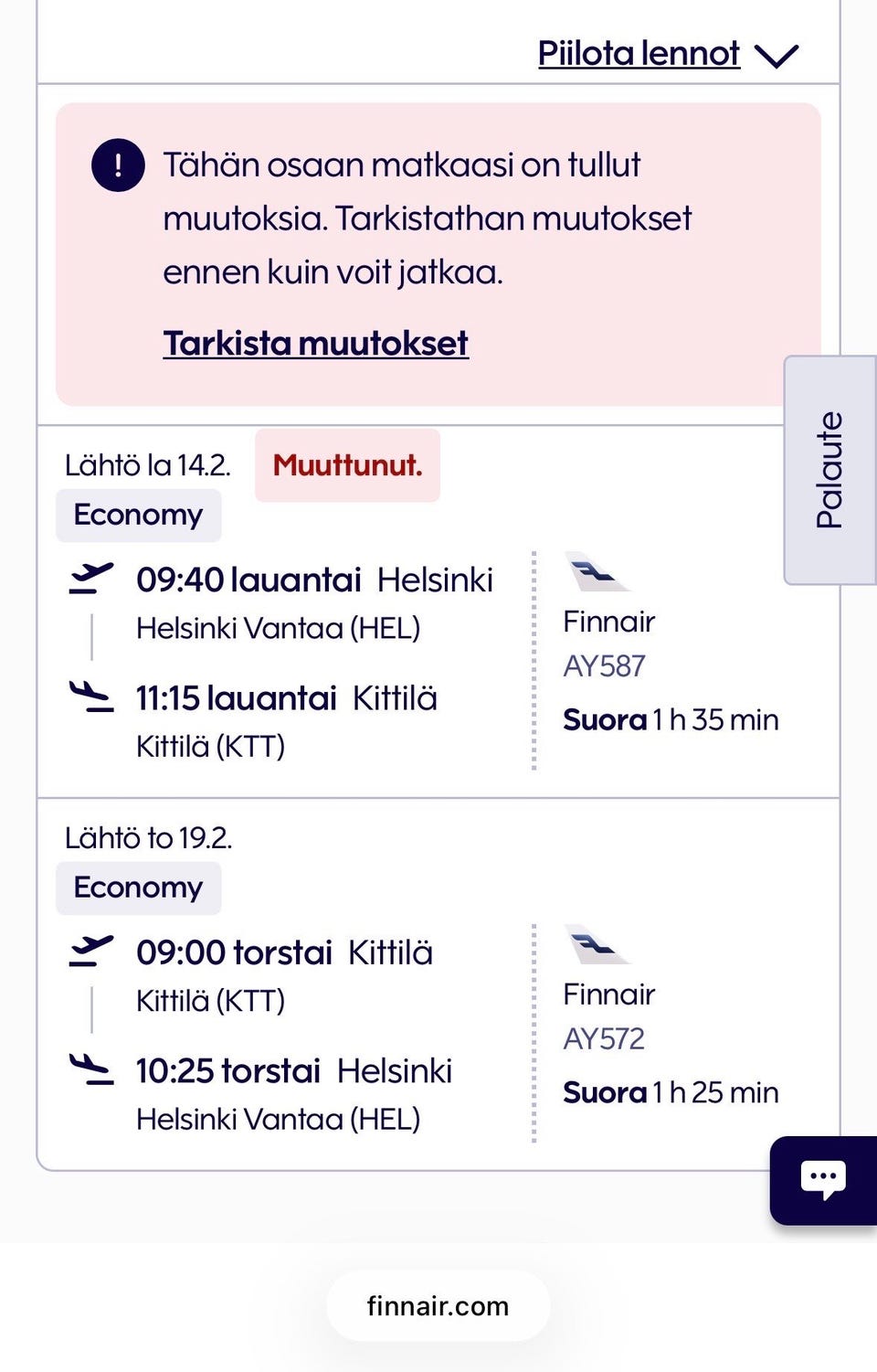Click the chat bubble support icon
This screenshot has width=877, height=1372.
pyautogui.click(x=822, y=1179)
